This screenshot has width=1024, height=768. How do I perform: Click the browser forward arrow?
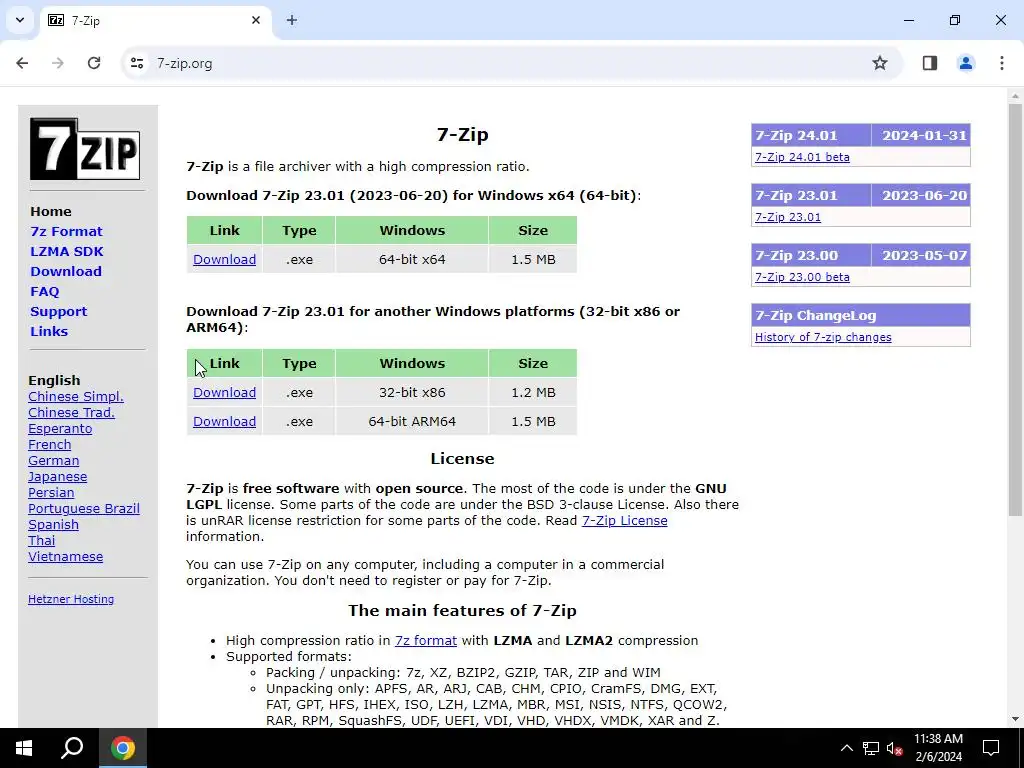point(58,63)
